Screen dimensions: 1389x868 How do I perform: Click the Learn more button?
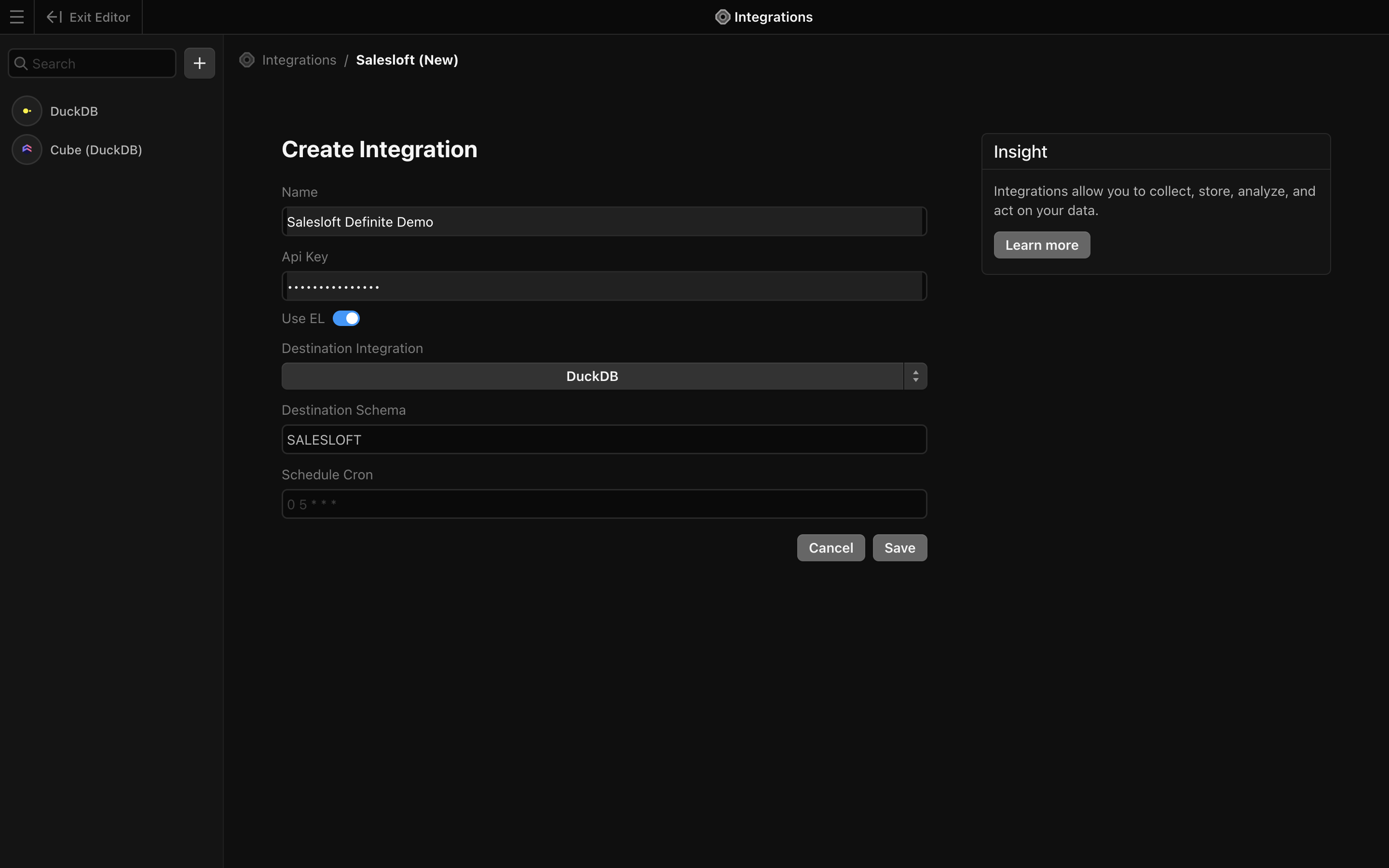pos(1041,245)
